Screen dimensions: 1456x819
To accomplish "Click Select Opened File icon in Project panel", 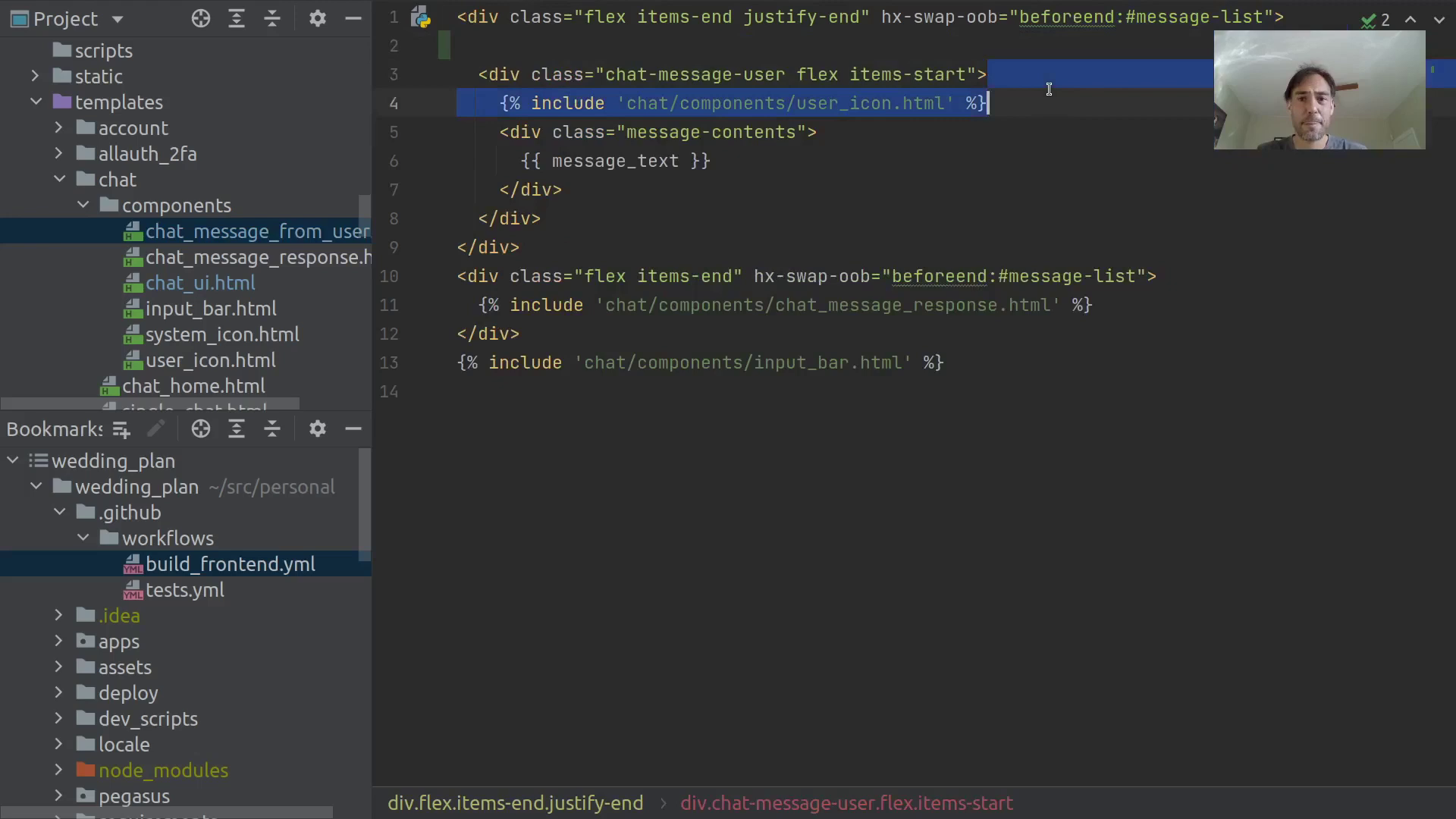I will [x=201, y=19].
